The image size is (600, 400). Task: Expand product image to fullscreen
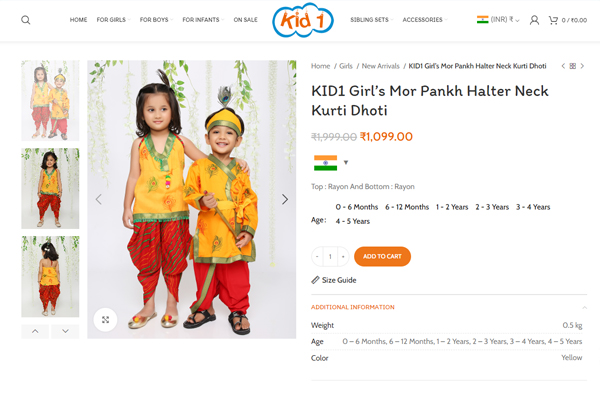(x=105, y=320)
